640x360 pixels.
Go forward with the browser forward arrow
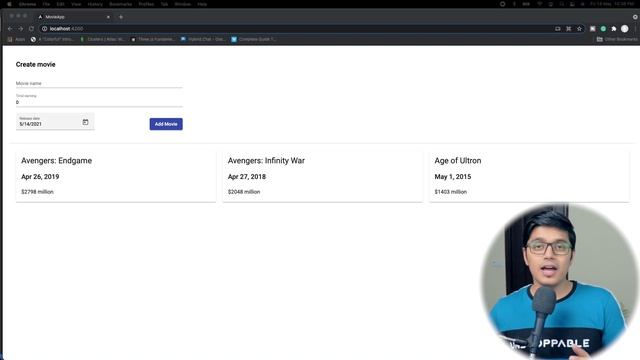pyautogui.click(x=20, y=29)
